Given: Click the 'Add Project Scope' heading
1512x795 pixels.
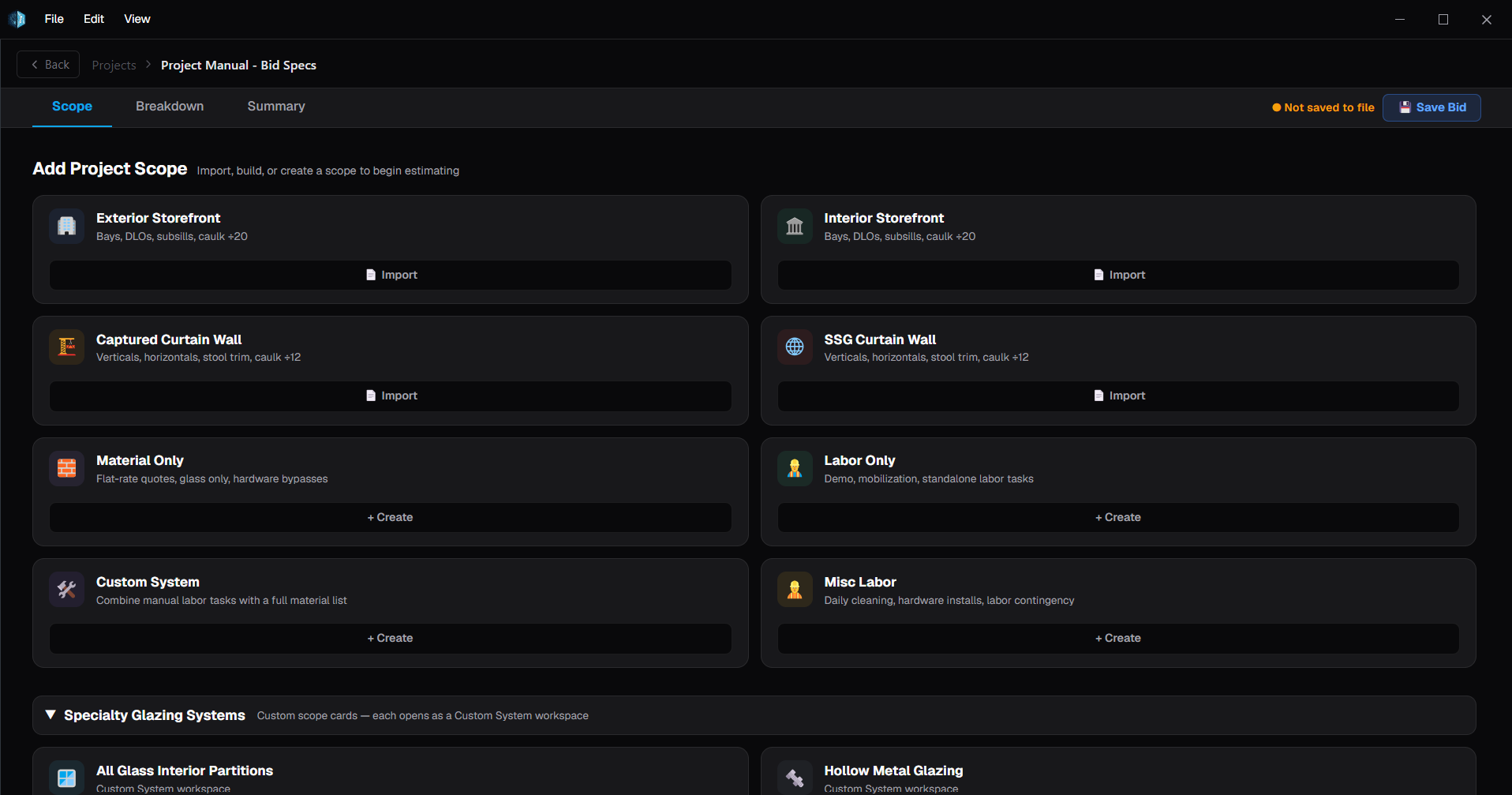Looking at the screenshot, I should [x=110, y=169].
